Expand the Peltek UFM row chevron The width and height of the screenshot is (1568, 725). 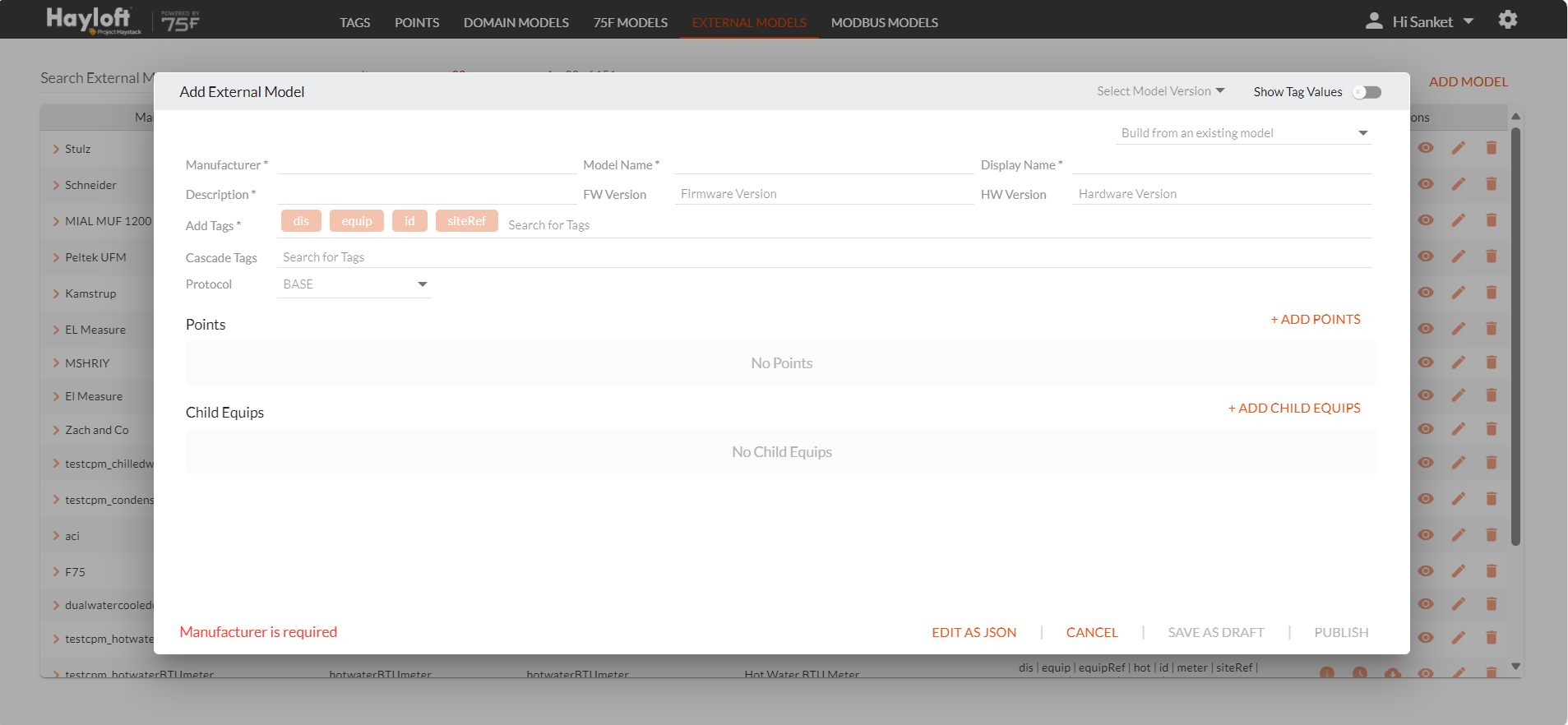tap(56, 257)
